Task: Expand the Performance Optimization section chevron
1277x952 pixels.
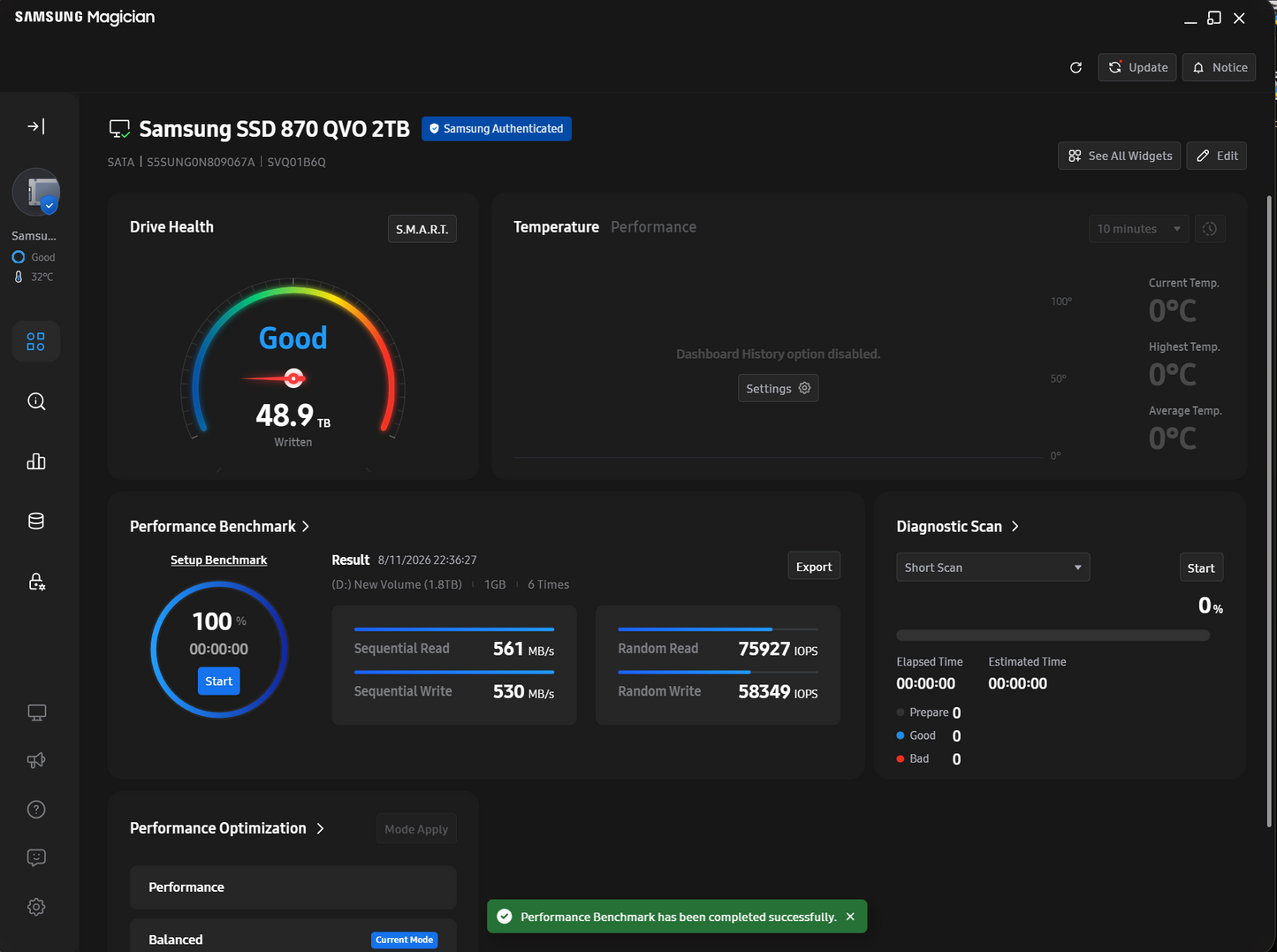Action: pyautogui.click(x=321, y=828)
